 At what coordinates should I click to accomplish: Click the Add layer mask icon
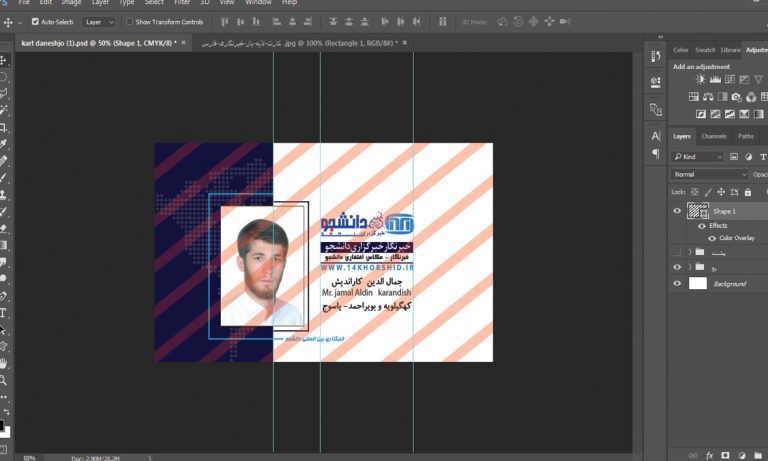tap(725, 456)
